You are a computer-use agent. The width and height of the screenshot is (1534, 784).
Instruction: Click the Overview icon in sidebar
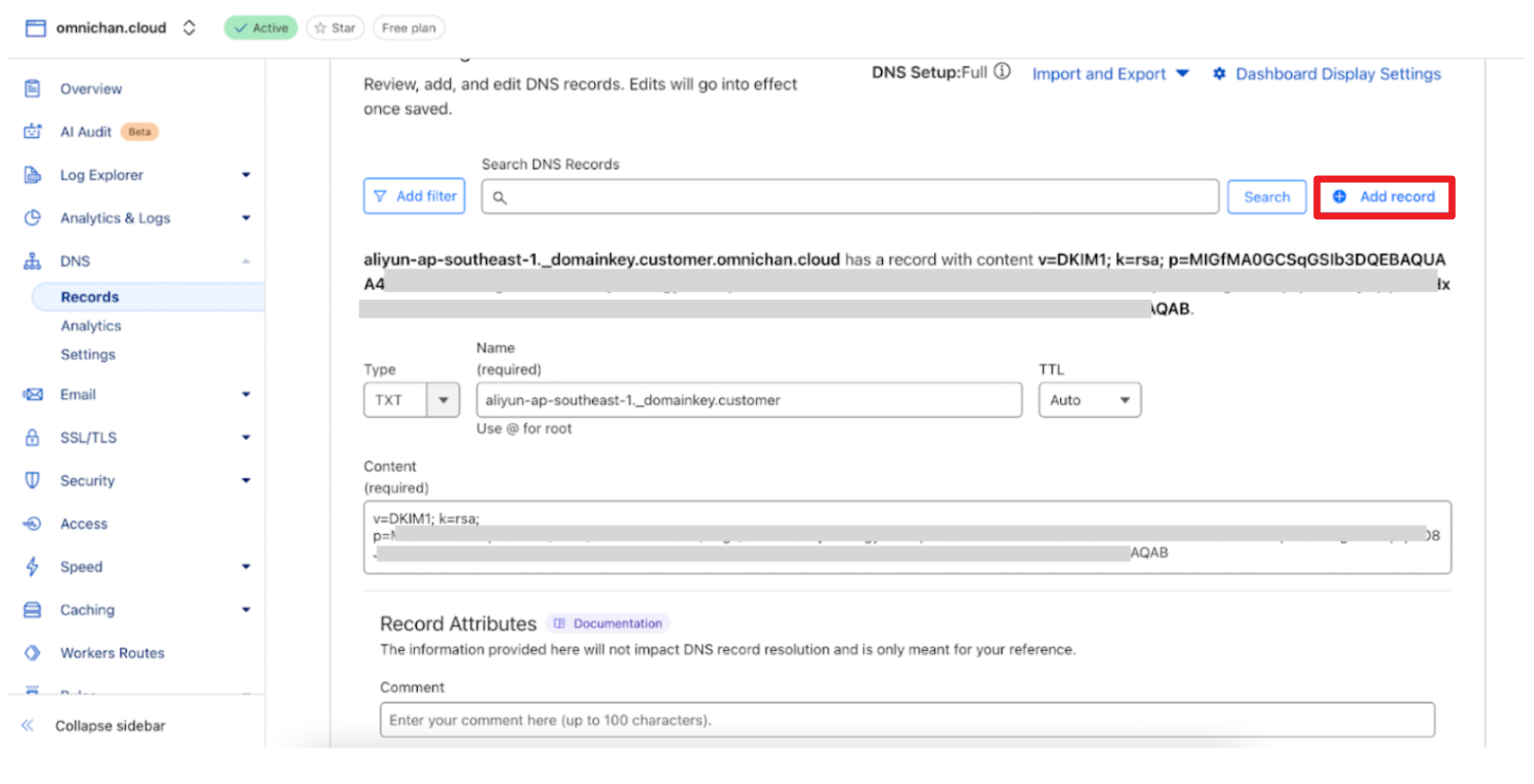[32, 89]
